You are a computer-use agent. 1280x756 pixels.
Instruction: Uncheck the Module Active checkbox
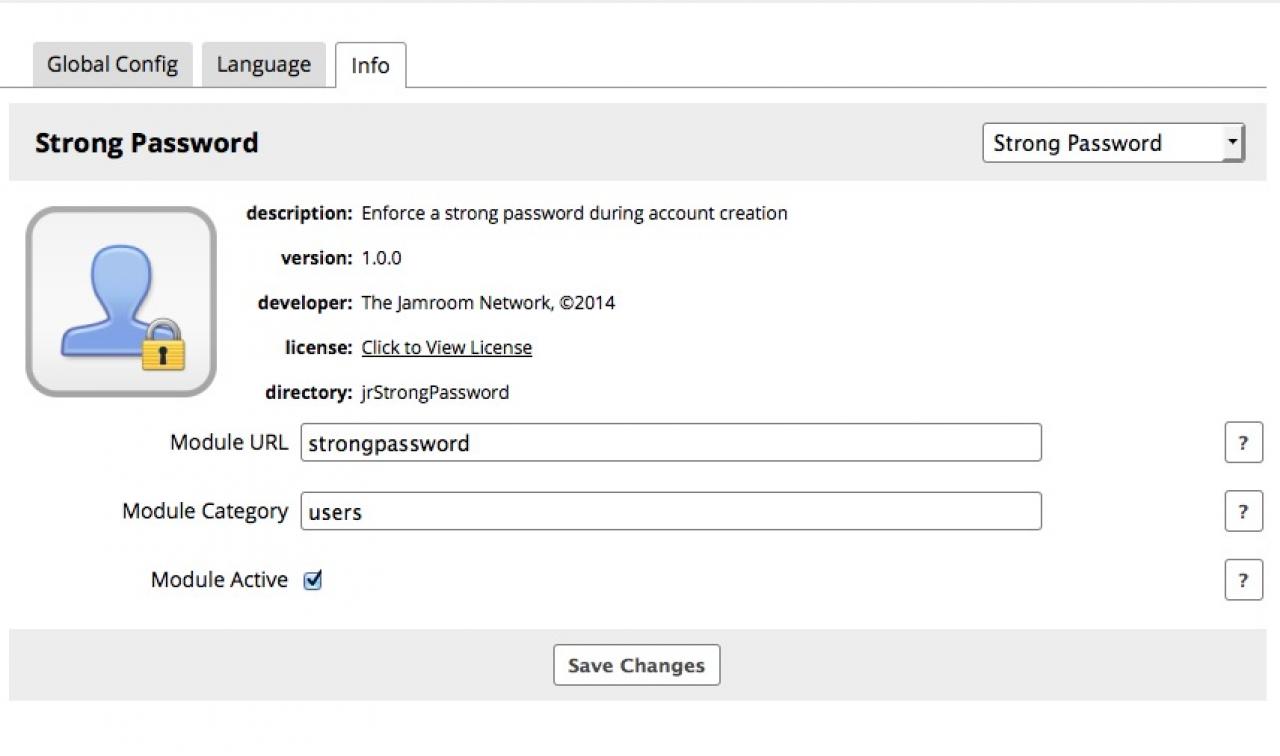click(313, 580)
